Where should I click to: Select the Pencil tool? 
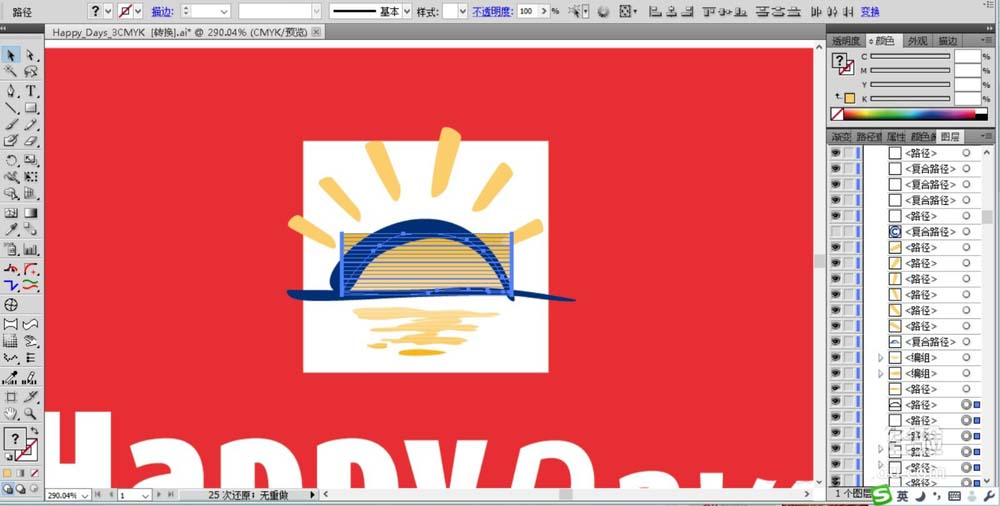31,124
